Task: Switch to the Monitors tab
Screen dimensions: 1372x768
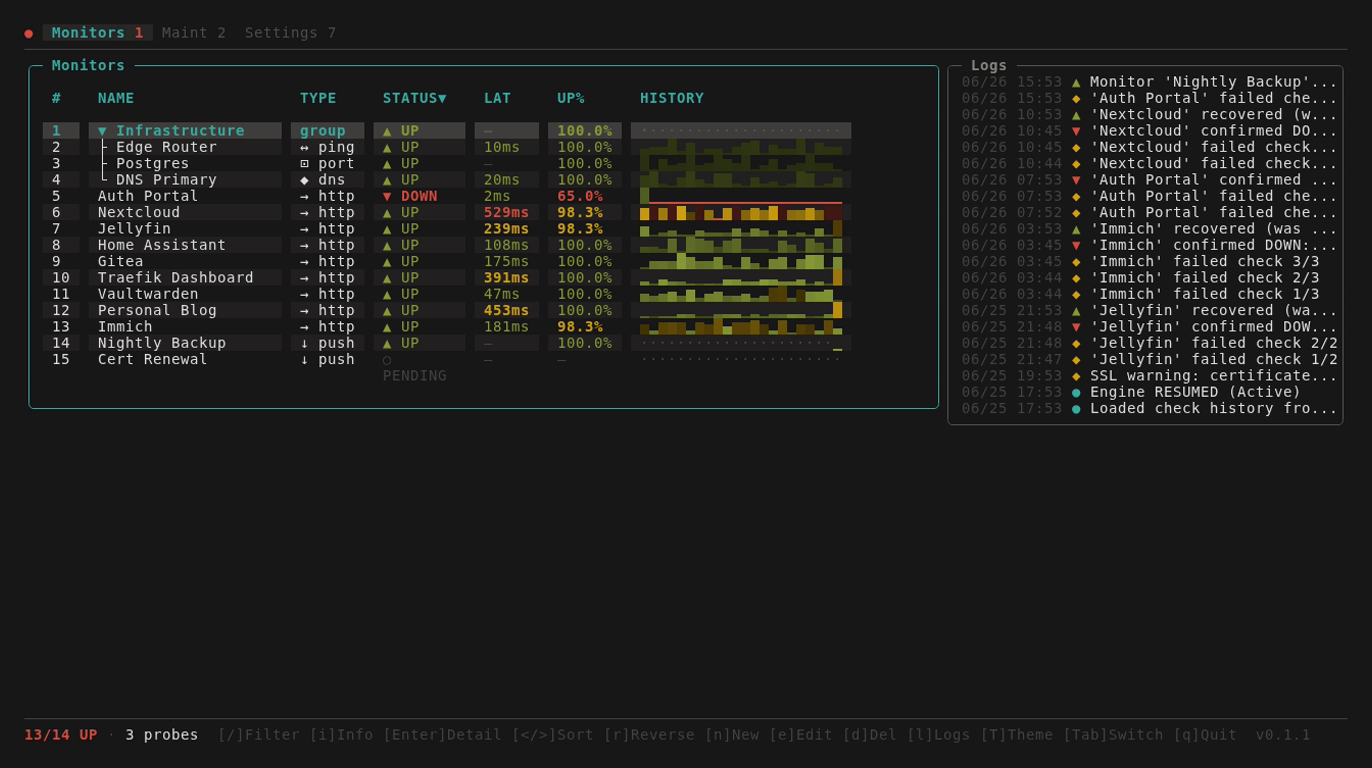Action: 97,33
